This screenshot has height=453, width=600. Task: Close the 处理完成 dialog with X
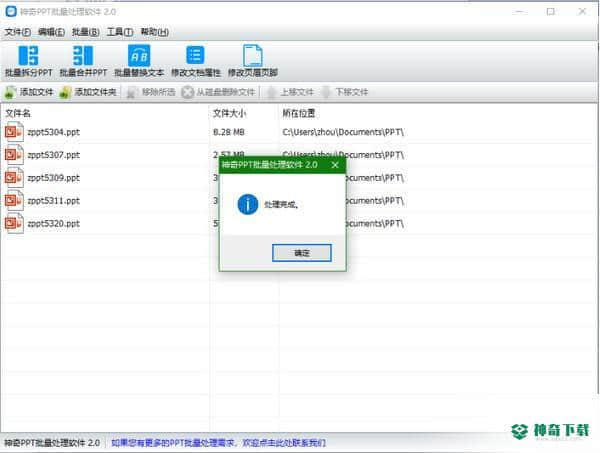(x=335, y=165)
